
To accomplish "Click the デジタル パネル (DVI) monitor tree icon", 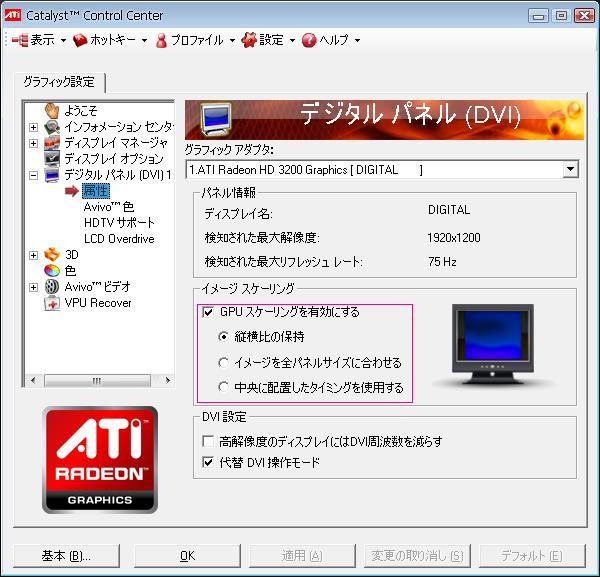I will tap(52, 175).
